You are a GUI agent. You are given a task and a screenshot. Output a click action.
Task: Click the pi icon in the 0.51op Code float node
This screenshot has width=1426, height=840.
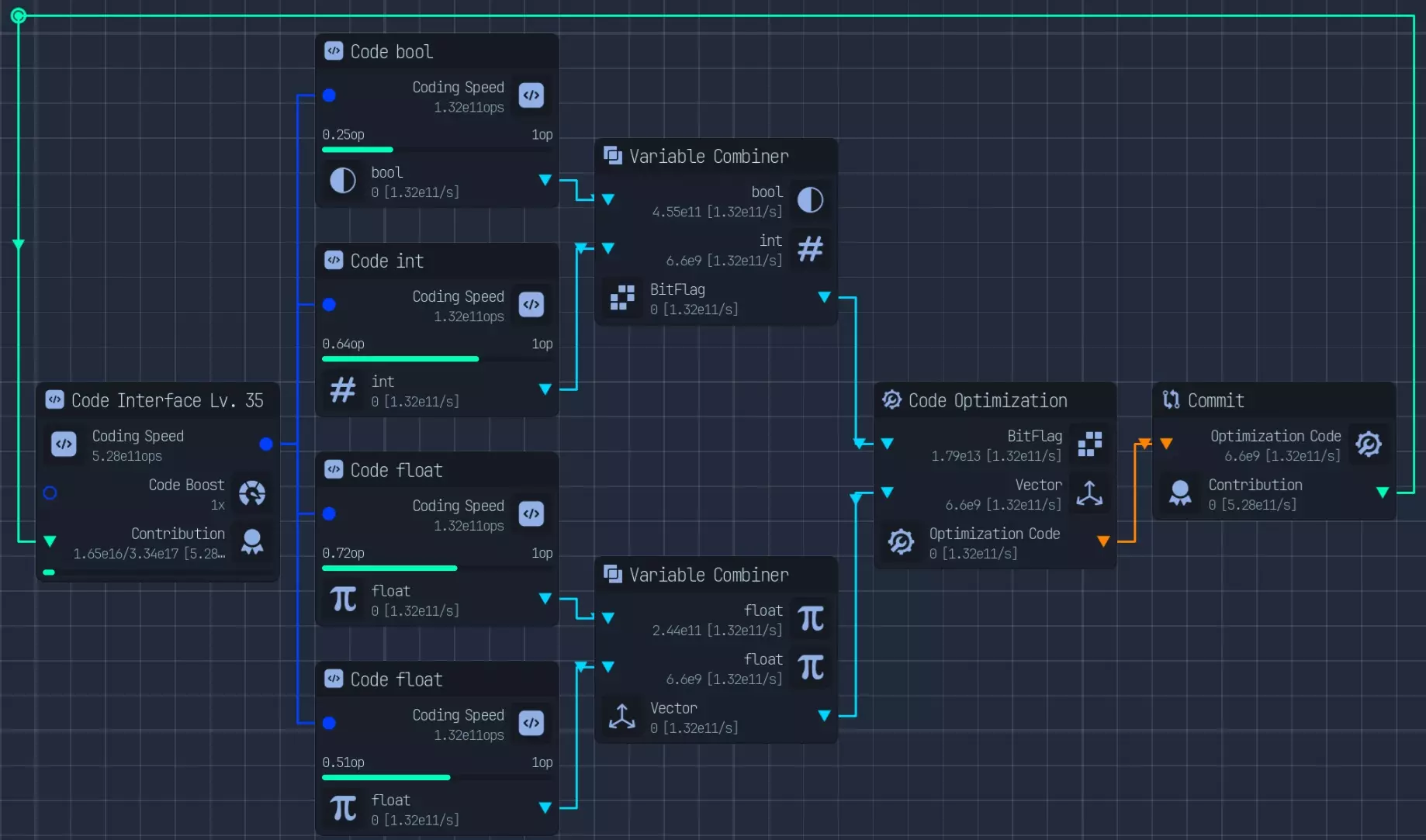343,808
